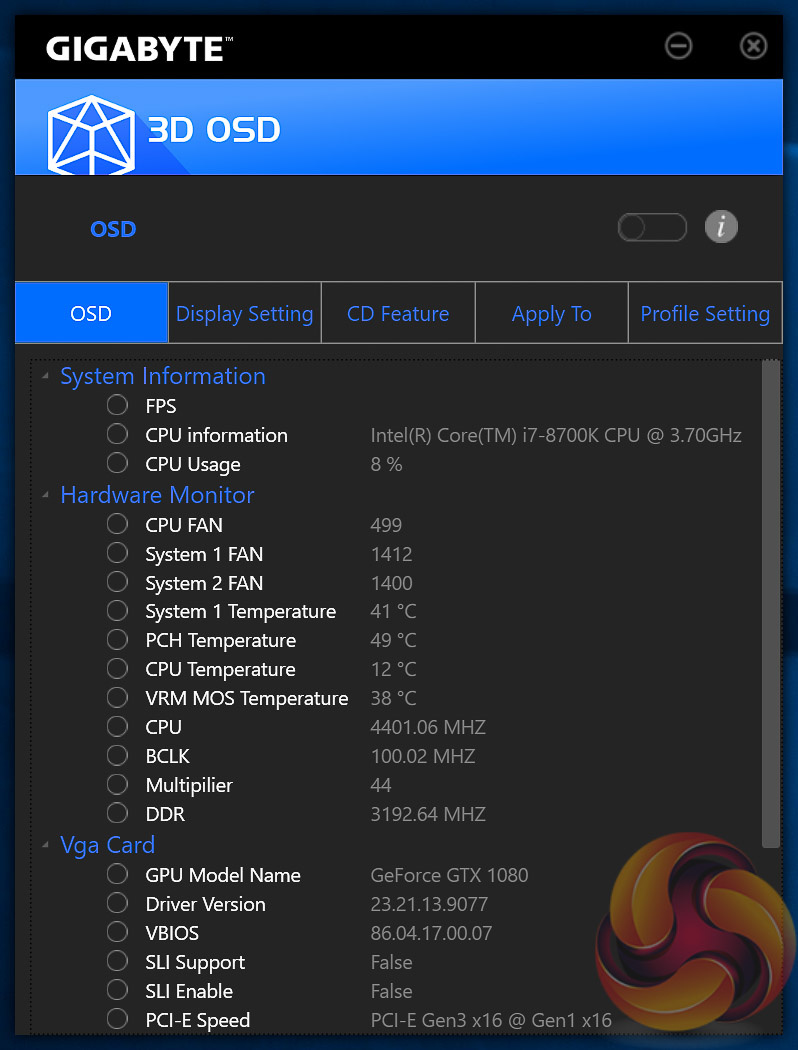Click the PCI-E Gen3 x16 value text
Screen dimensions: 798x1050
tap(491, 1020)
